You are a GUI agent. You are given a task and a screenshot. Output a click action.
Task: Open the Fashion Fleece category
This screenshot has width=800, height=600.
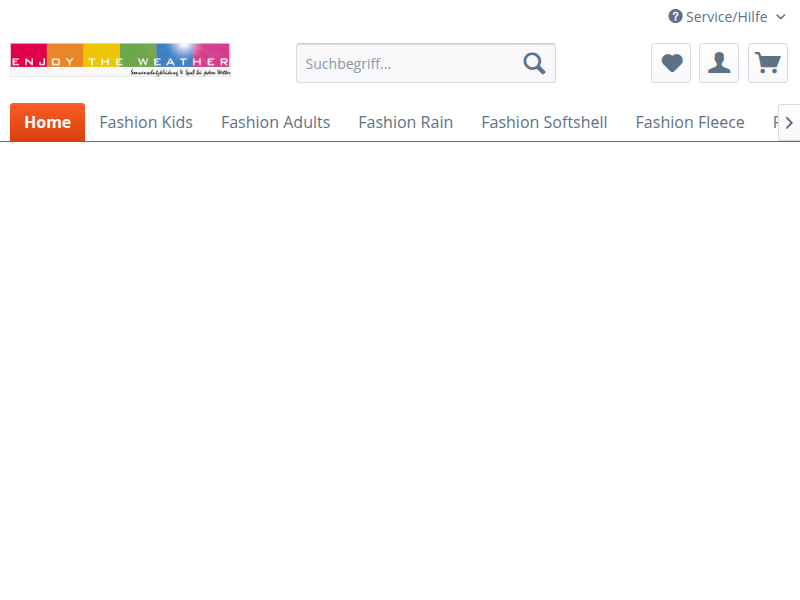point(690,122)
